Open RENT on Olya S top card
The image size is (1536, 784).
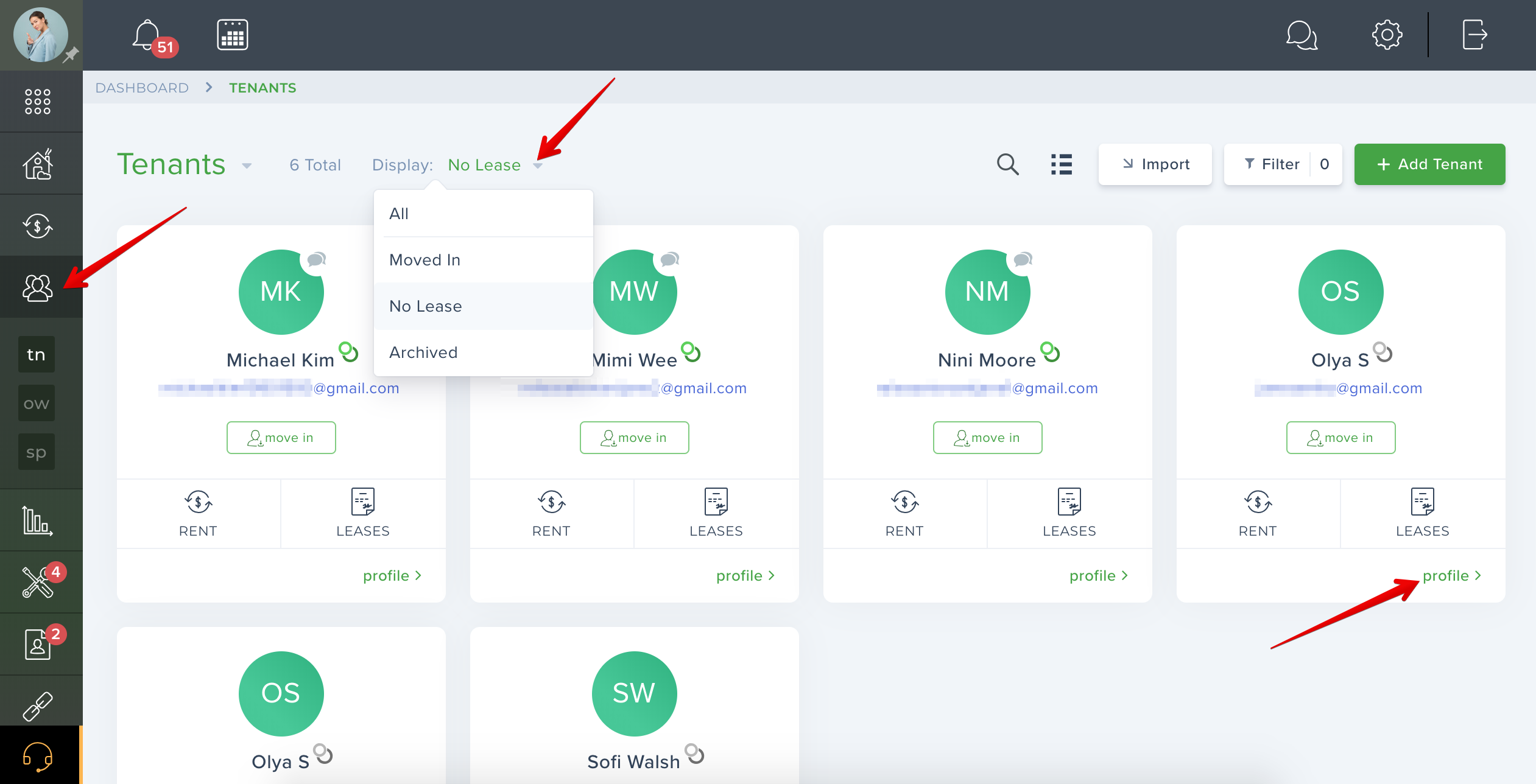[1258, 513]
